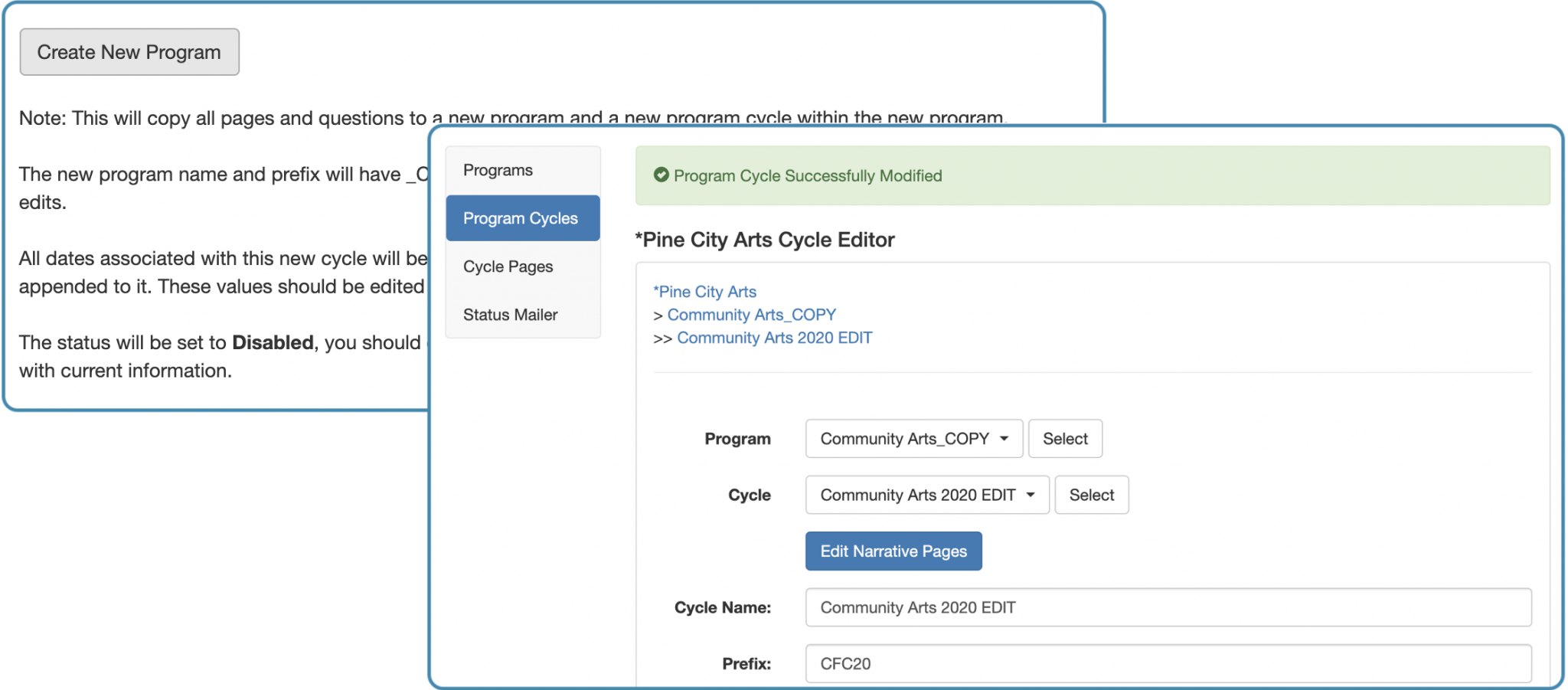
Task: Focus the Cycle Name text field
Action: (1168, 607)
